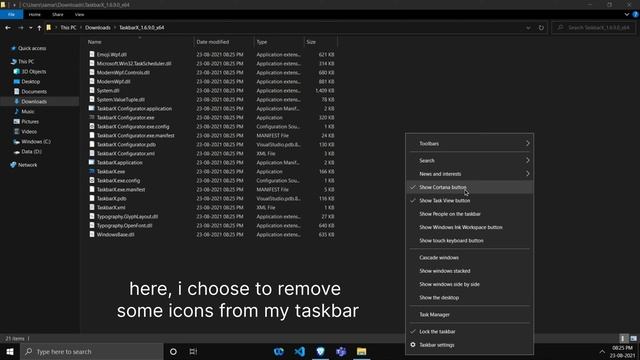Image resolution: width=640 pixels, height=360 pixels.
Task: Open the Windows Start menu
Action: [10, 351]
